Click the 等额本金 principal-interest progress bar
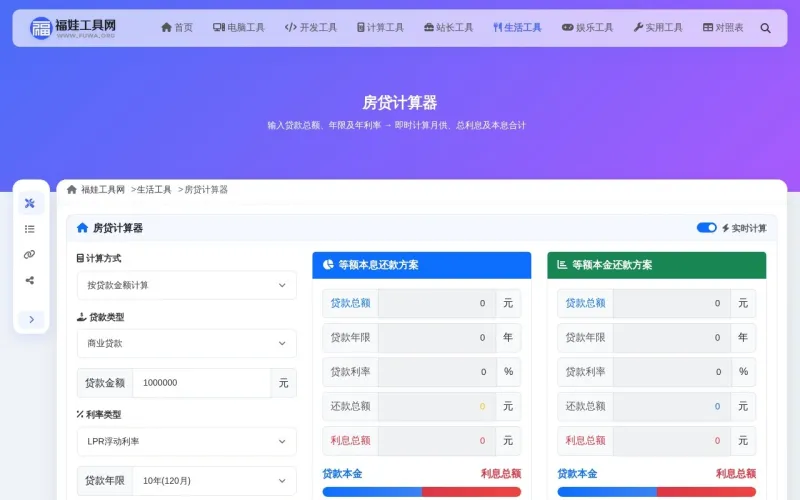 click(657, 492)
